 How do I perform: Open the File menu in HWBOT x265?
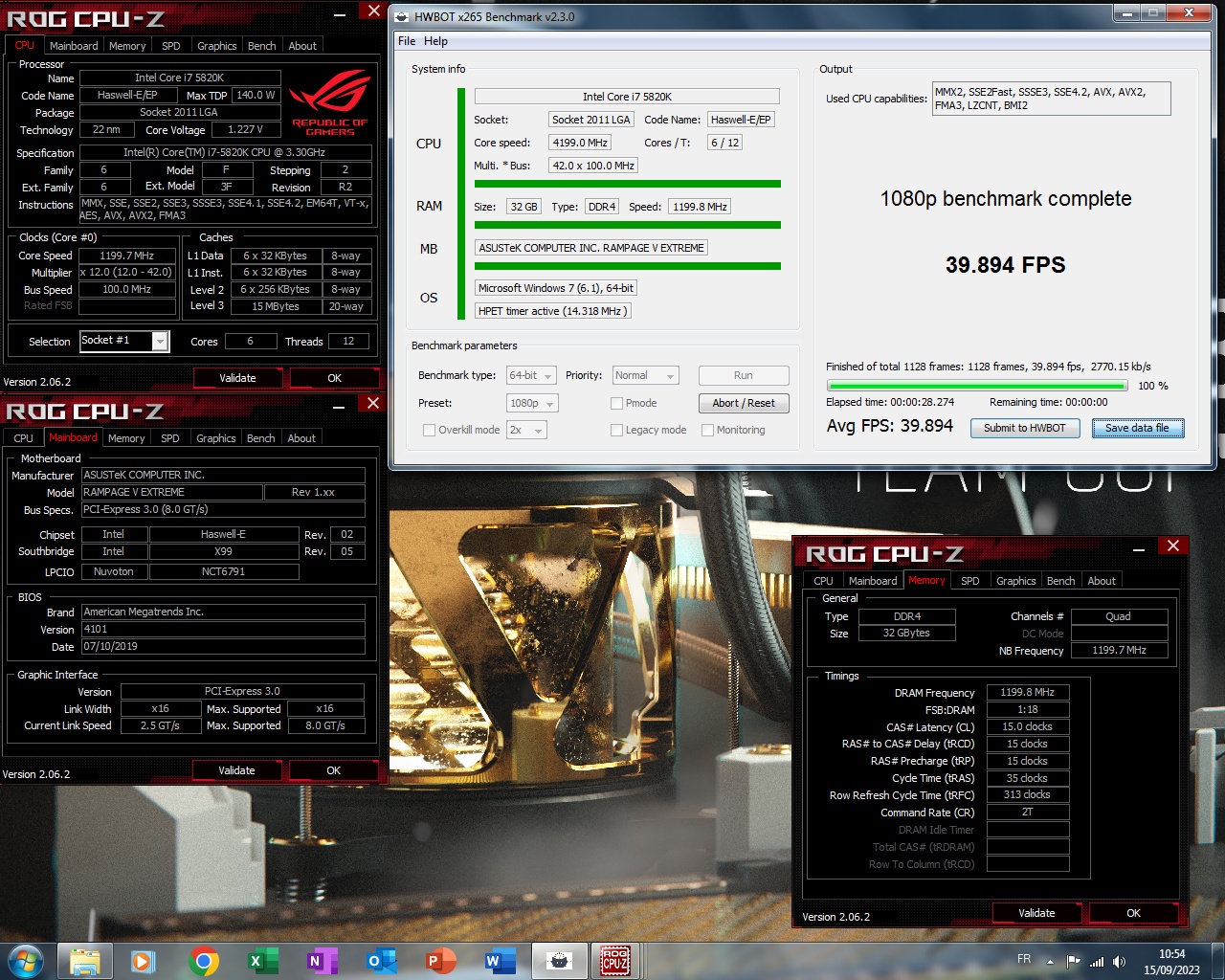(x=407, y=41)
